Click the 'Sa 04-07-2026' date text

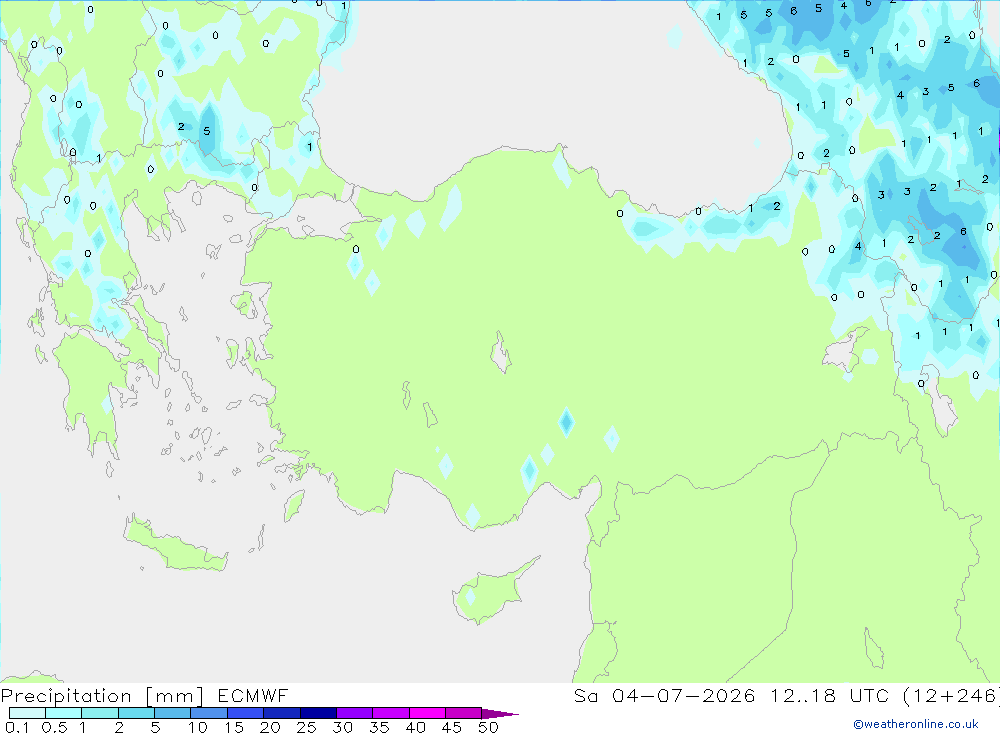(x=665, y=695)
